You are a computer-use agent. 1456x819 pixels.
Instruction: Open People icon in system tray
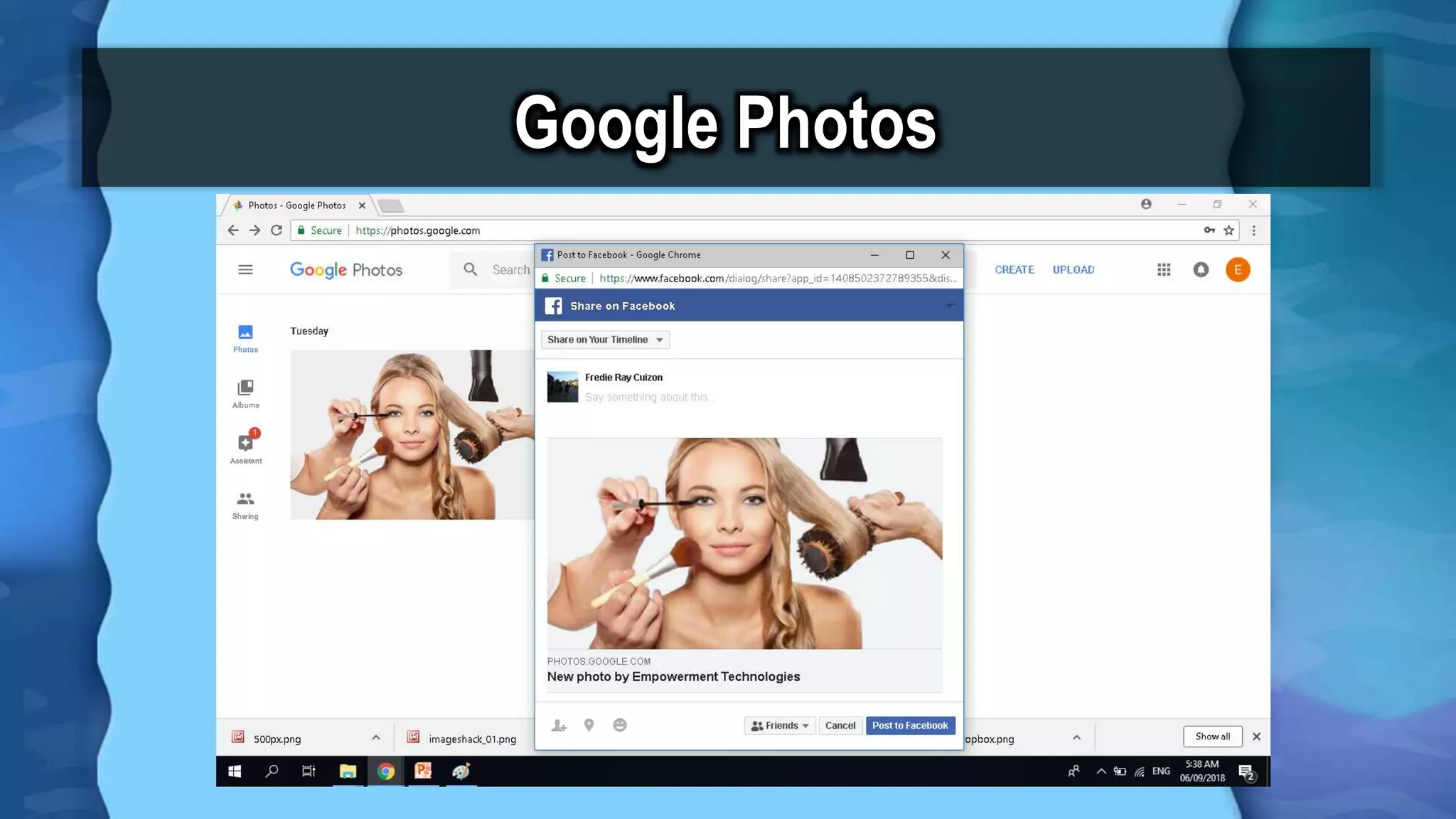[x=1074, y=771]
